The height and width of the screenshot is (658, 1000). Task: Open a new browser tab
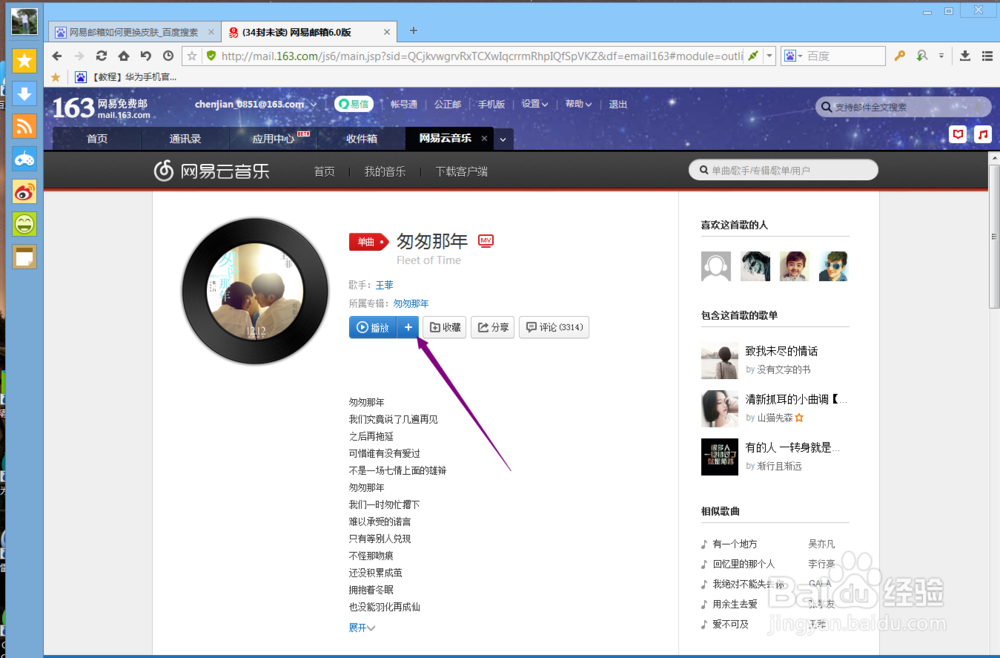pyautogui.click(x=413, y=31)
